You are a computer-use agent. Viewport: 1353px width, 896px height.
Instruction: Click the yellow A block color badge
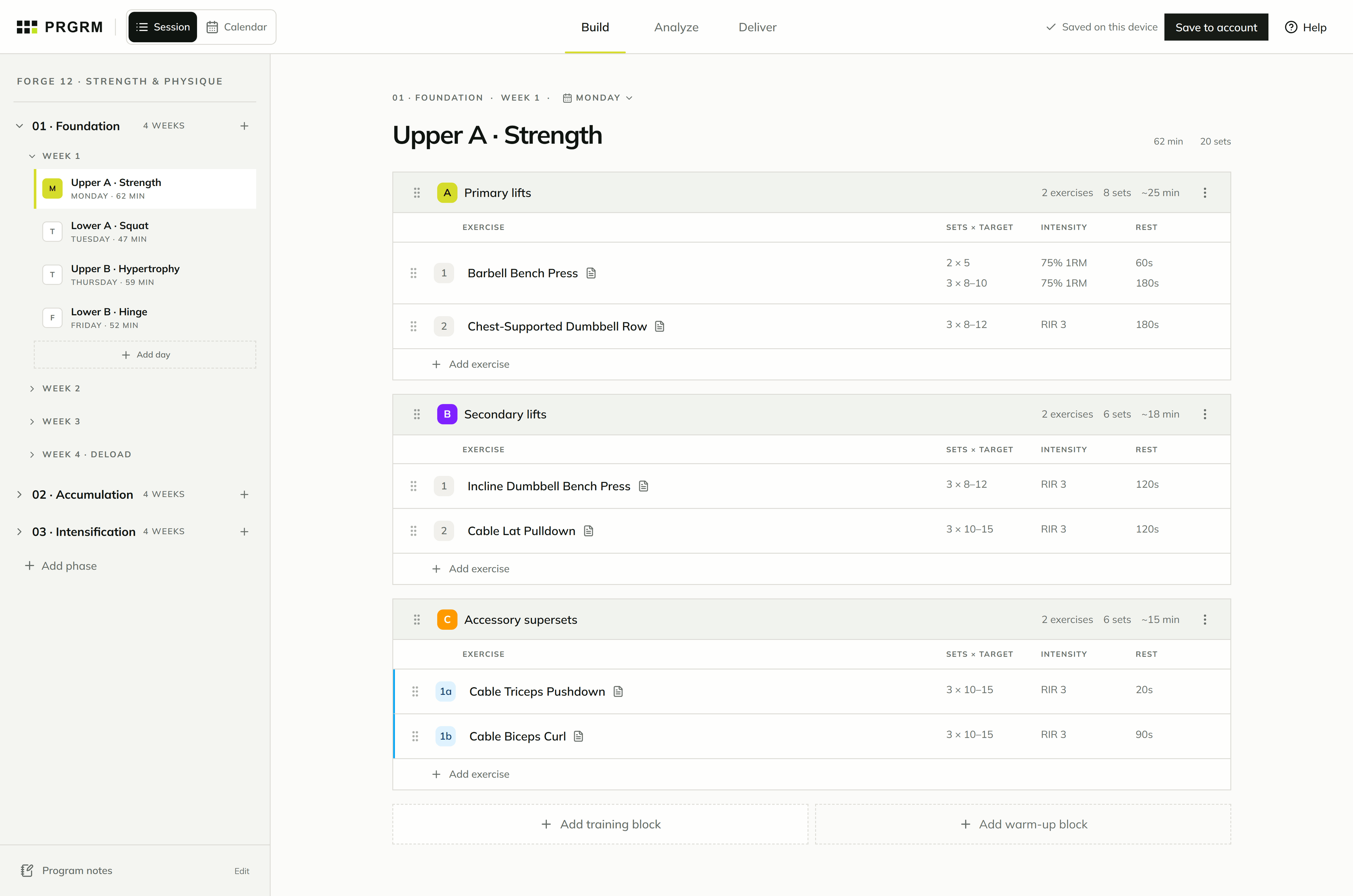[x=447, y=193]
